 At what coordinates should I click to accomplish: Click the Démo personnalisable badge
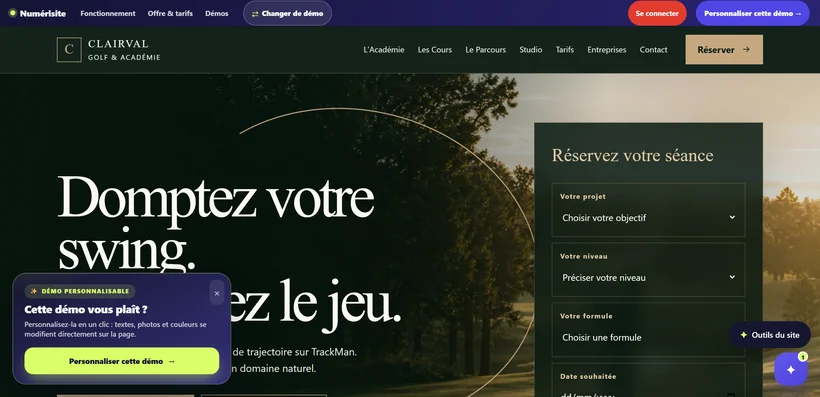pyautogui.click(x=79, y=291)
